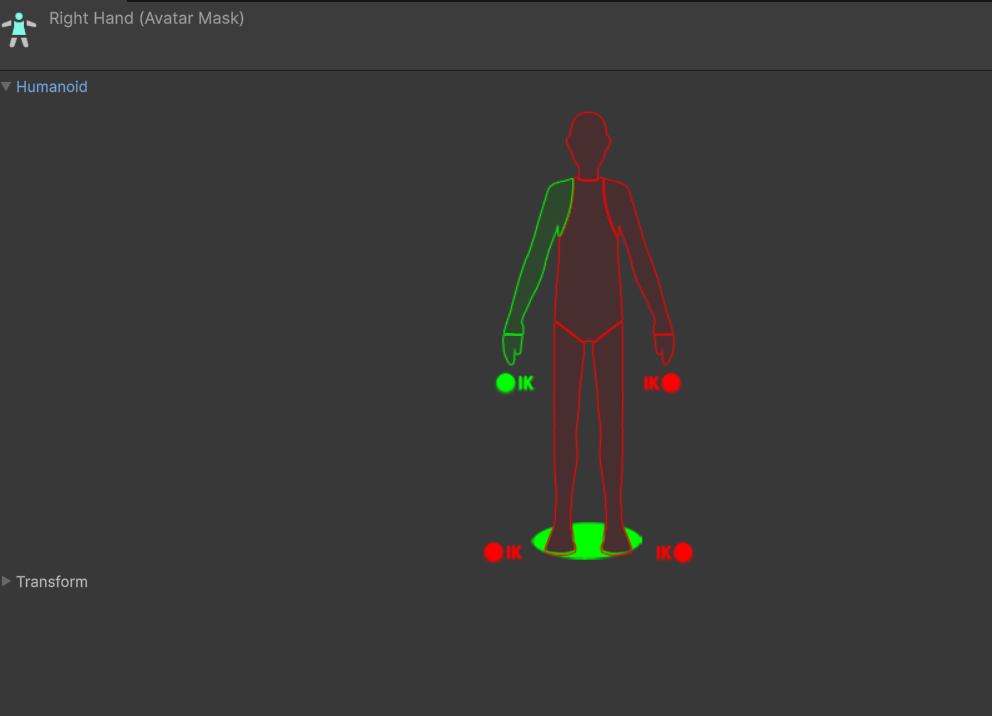Image resolution: width=992 pixels, height=716 pixels.
Task: Disable the green hand fingers on avatar
Action: tap(512, 349)
